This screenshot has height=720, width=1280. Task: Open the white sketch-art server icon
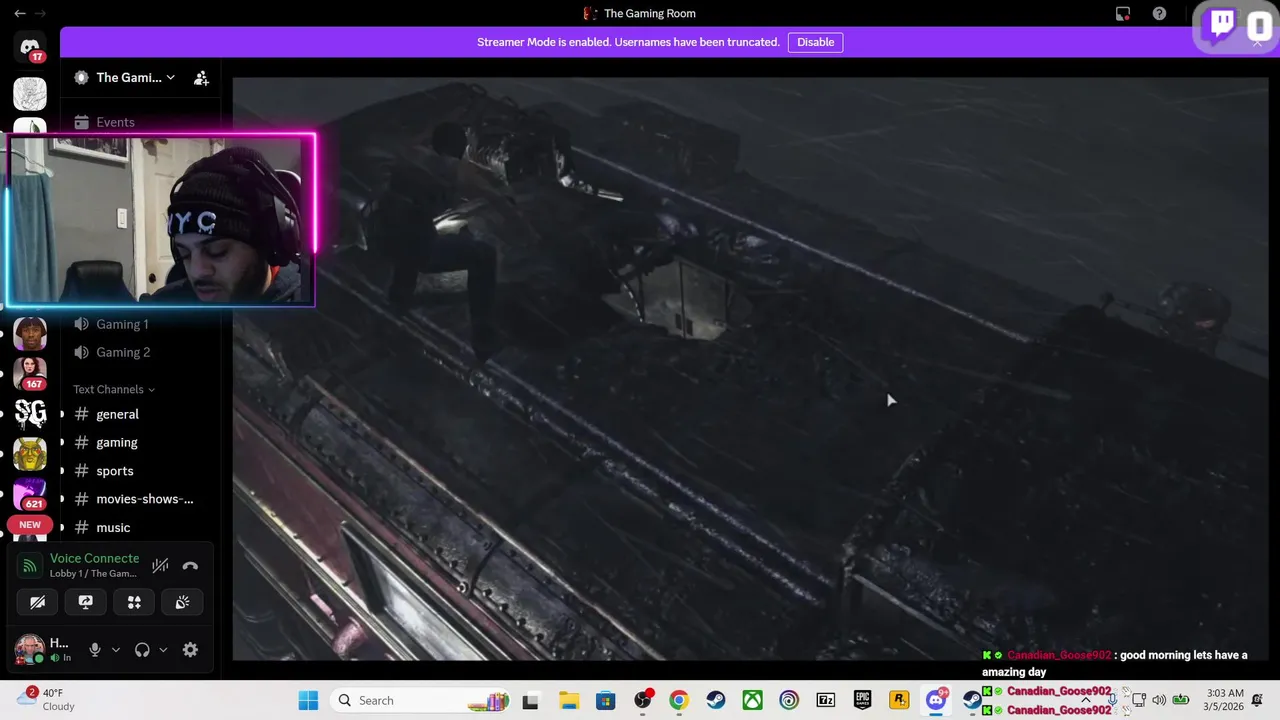pos(30,93)
